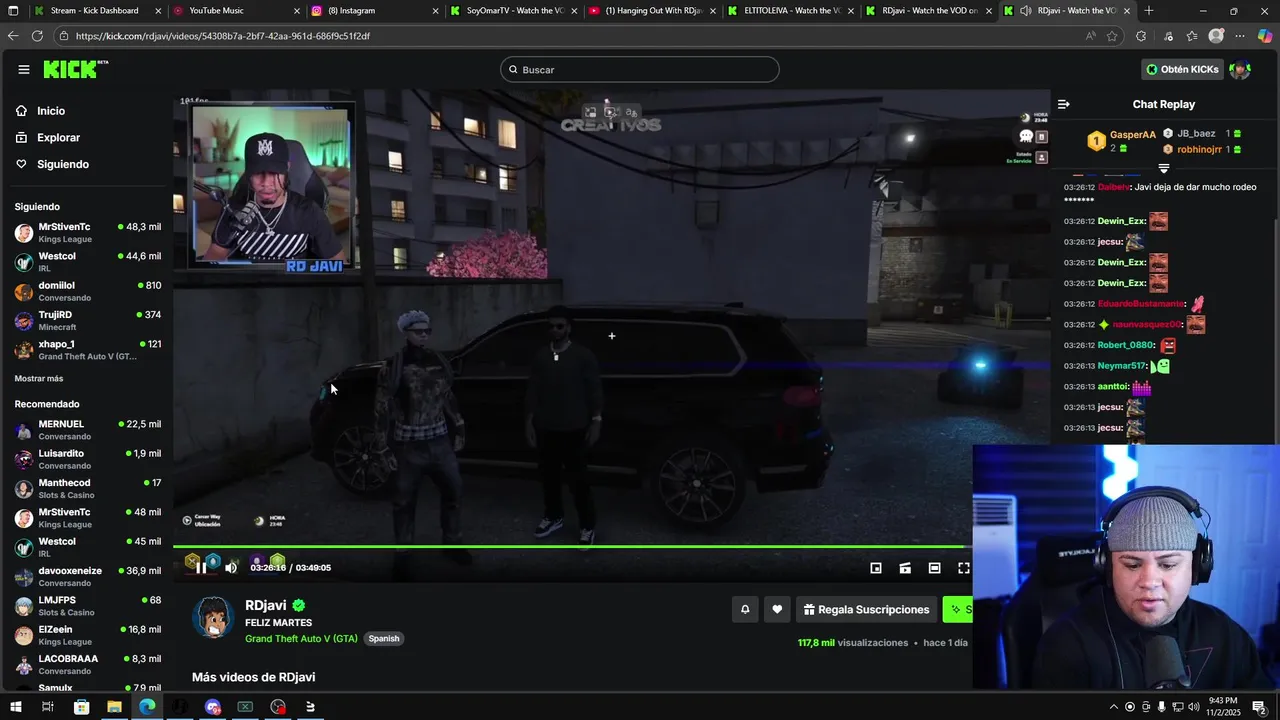The width and height of the screenshot is (1280, 720).
Task: Click Neymar517 username in chat
Action: pos(1122,366)
